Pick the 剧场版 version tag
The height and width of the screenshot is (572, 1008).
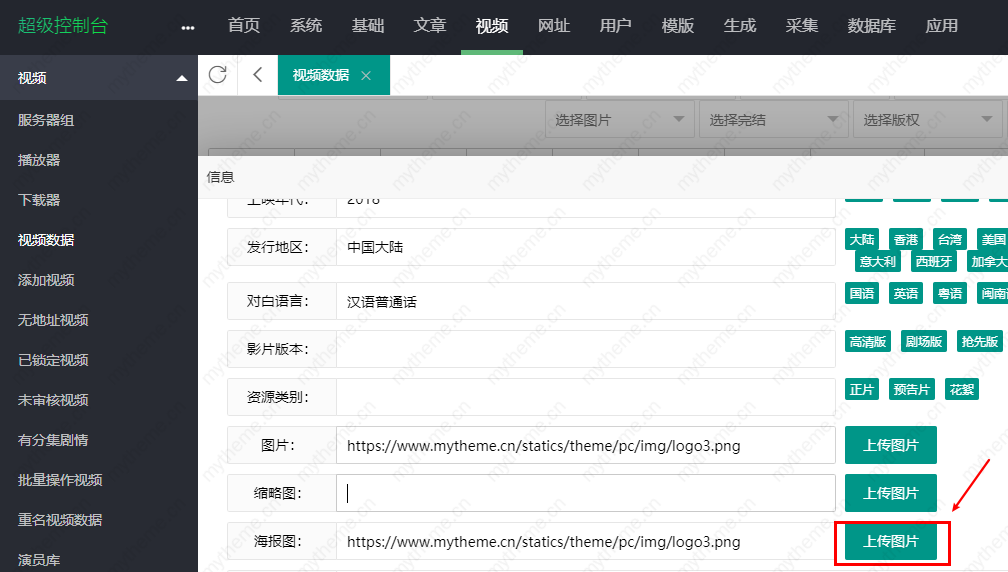click(923, 342)
